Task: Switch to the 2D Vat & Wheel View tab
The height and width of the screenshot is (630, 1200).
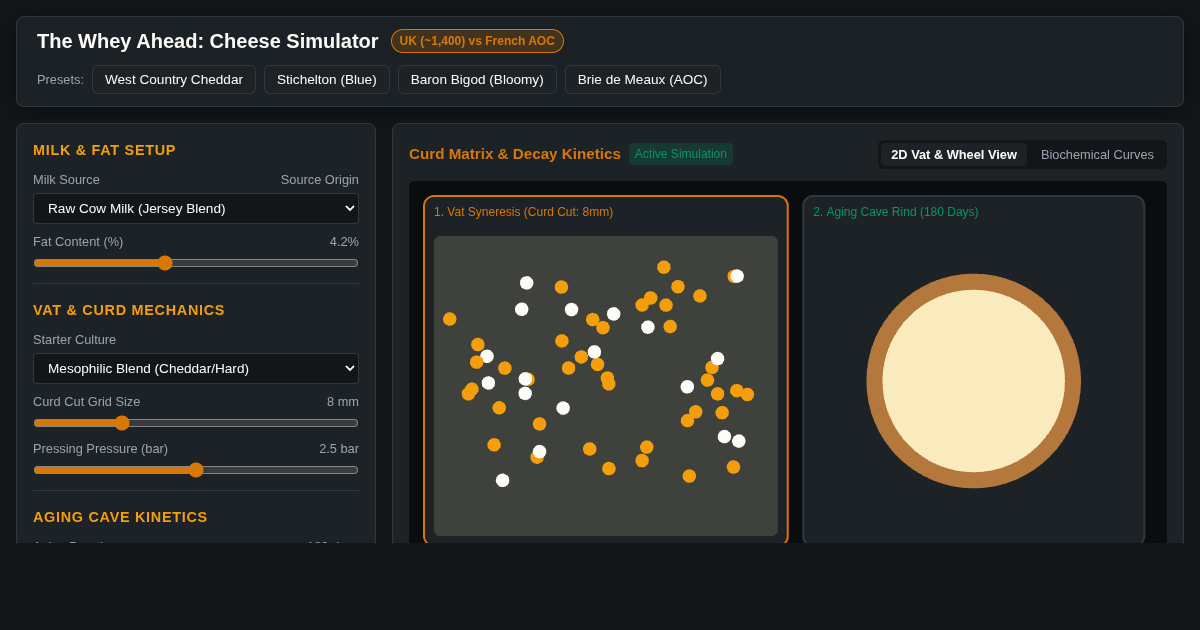Action: (954, 155)
